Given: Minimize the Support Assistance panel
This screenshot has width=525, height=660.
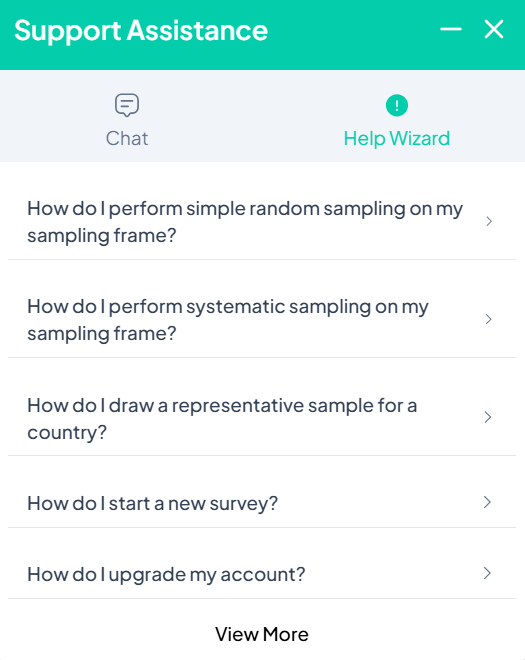Looking at the screenshot, I should (451, 29).
